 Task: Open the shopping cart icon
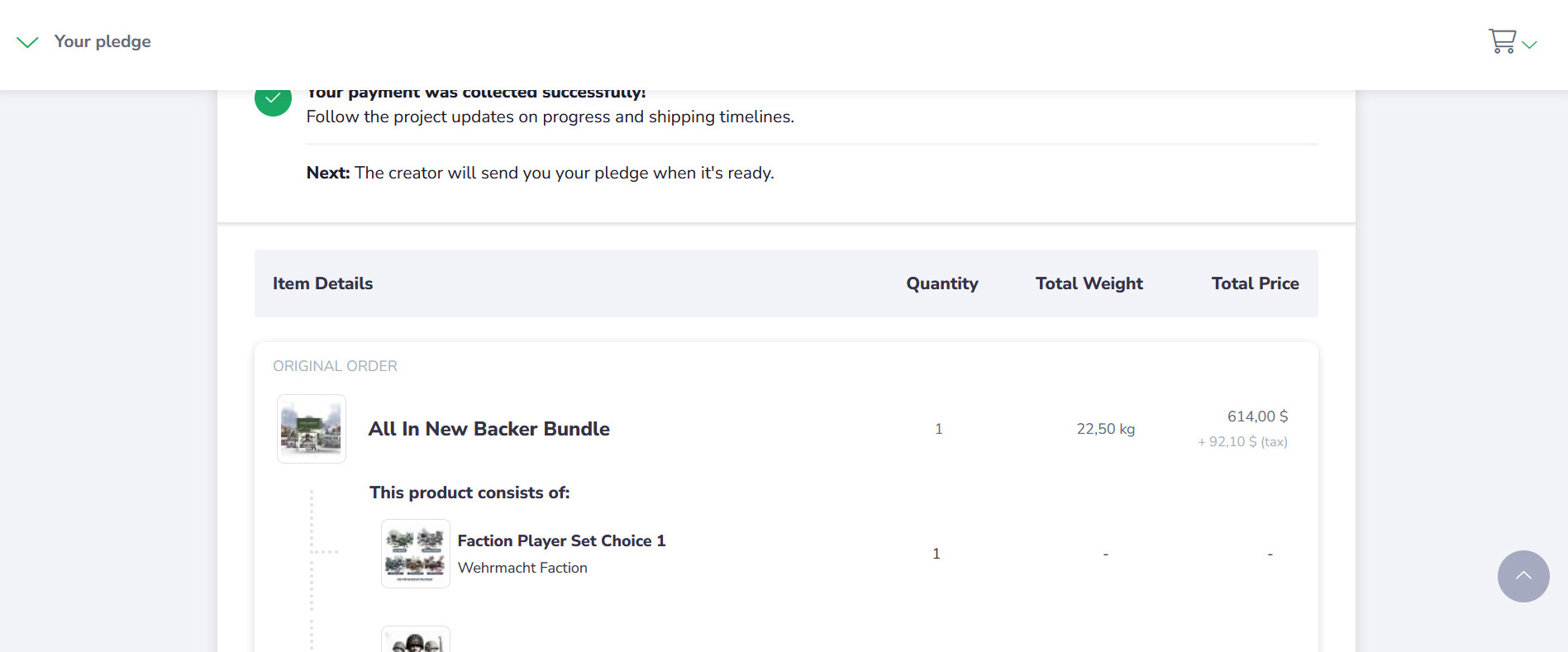point(1502,41)
